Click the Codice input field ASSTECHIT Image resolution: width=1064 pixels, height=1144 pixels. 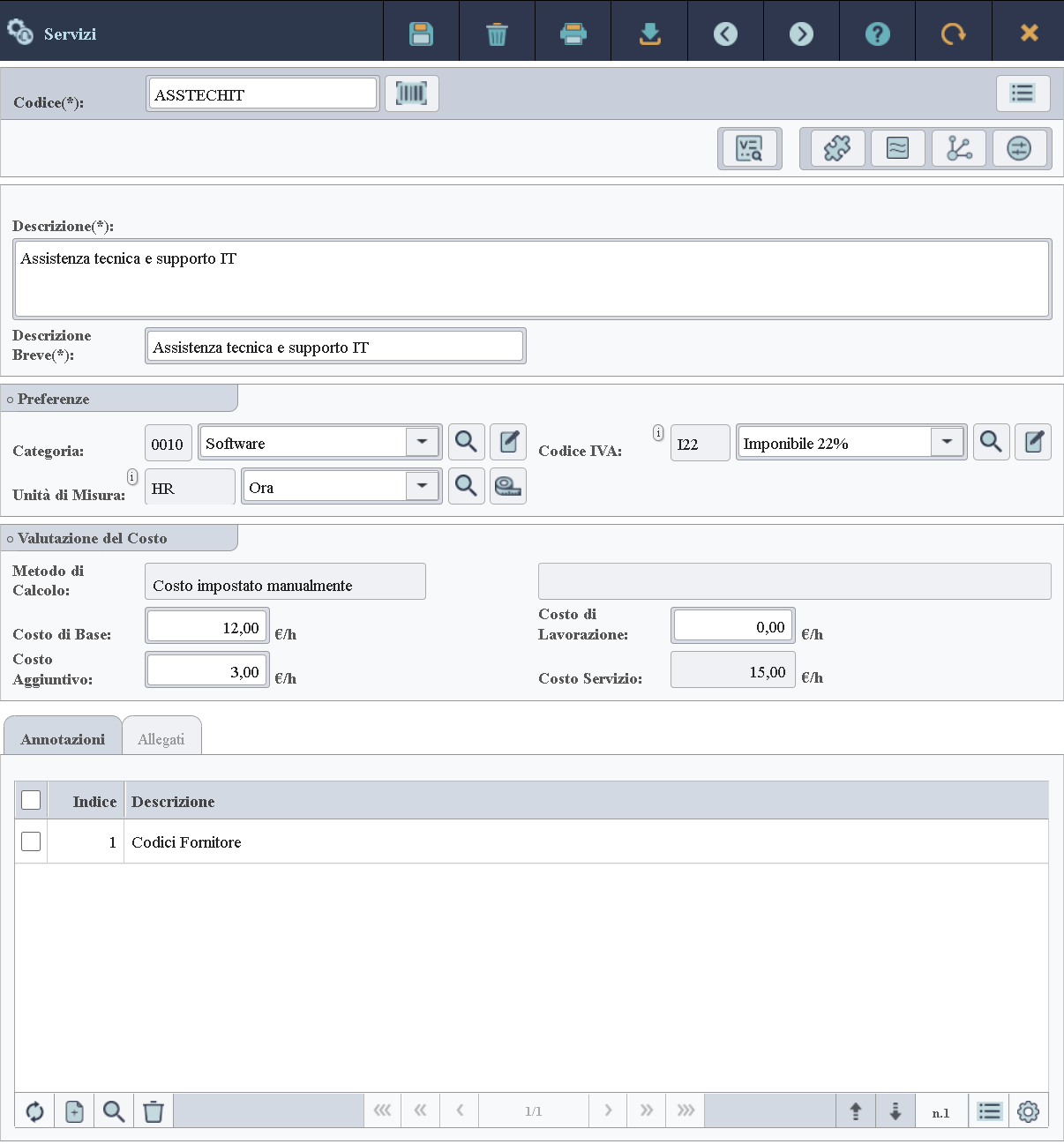click(x=262, y=93)
